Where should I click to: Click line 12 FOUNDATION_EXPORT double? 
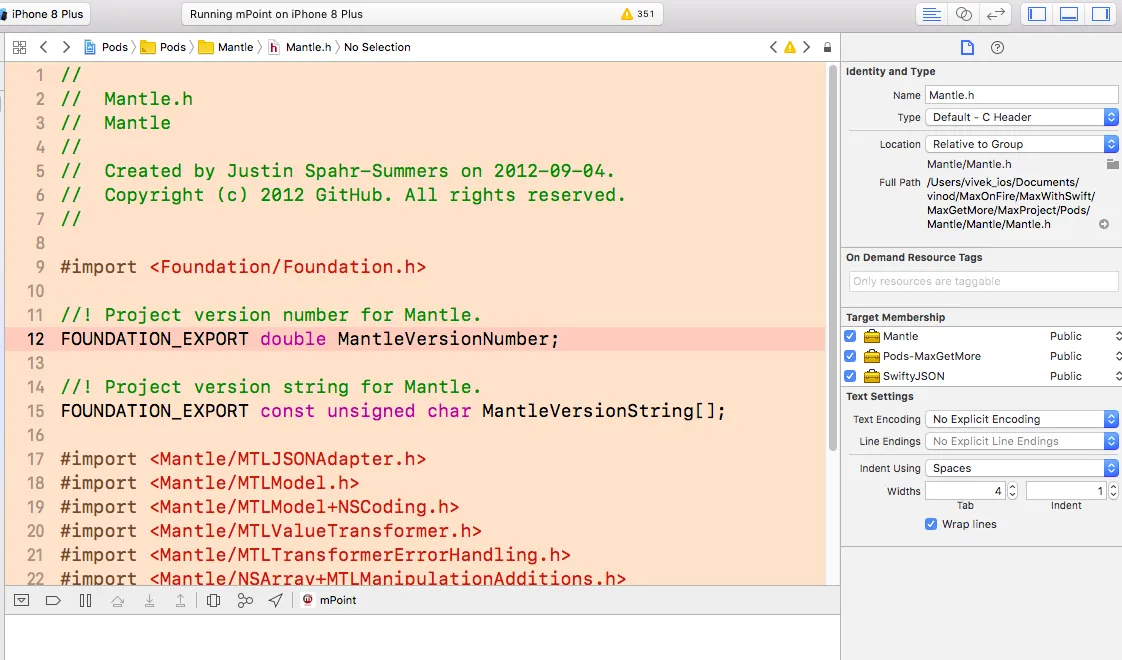(x=415, y=339)
